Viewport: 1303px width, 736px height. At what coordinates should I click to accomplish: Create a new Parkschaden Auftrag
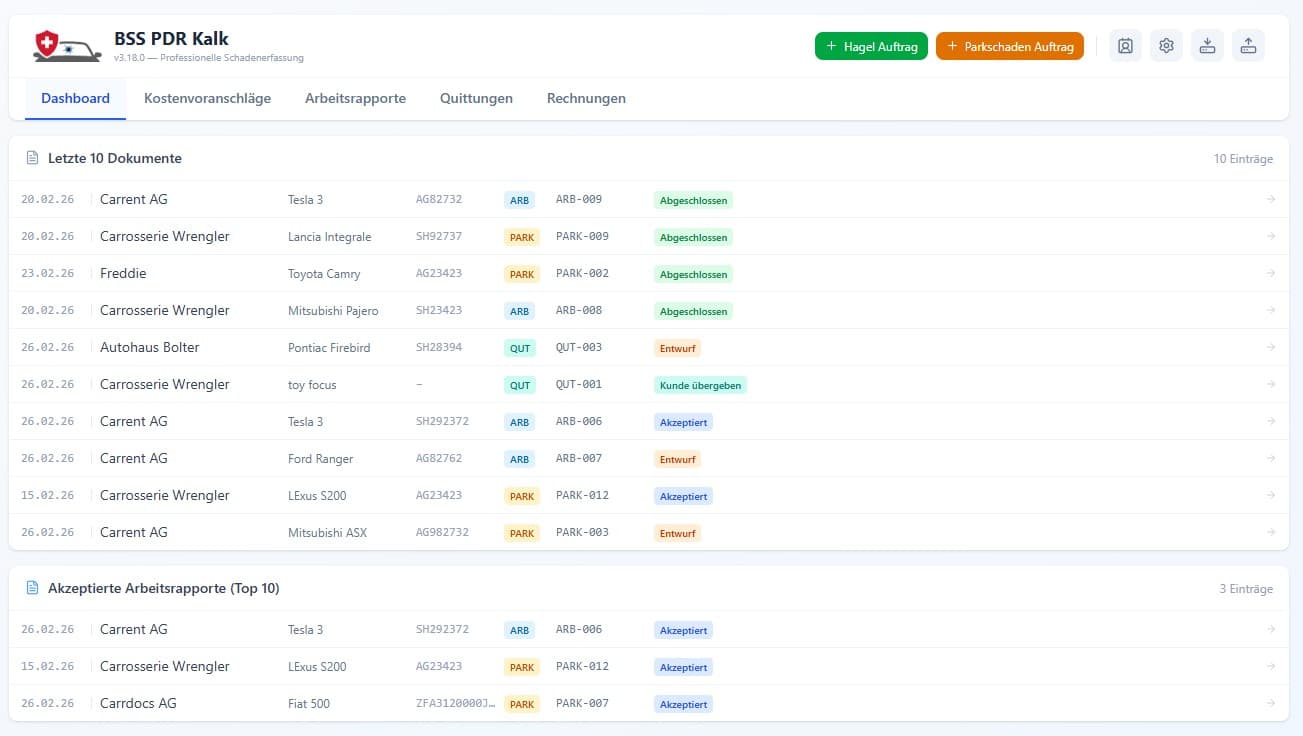tap(1010, 45)
